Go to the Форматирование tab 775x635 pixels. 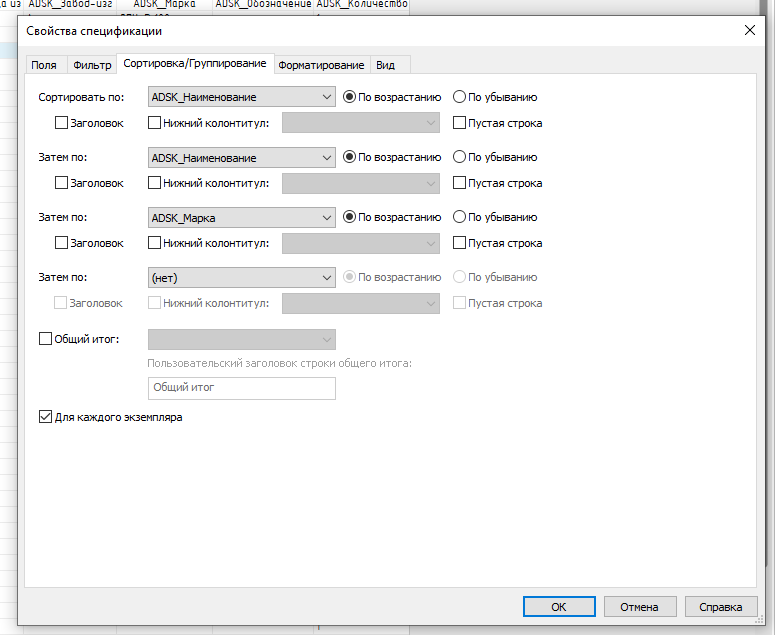(x=321, y=65)
